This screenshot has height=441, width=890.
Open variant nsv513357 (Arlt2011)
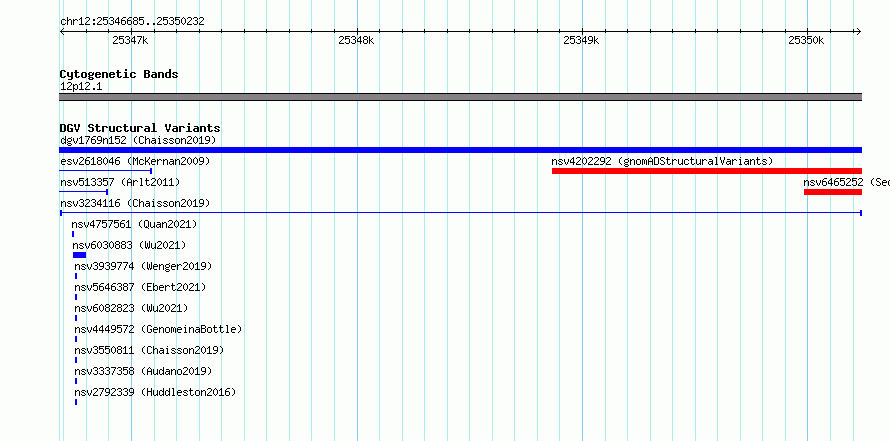pyautogui.click(x=120, y=182)
